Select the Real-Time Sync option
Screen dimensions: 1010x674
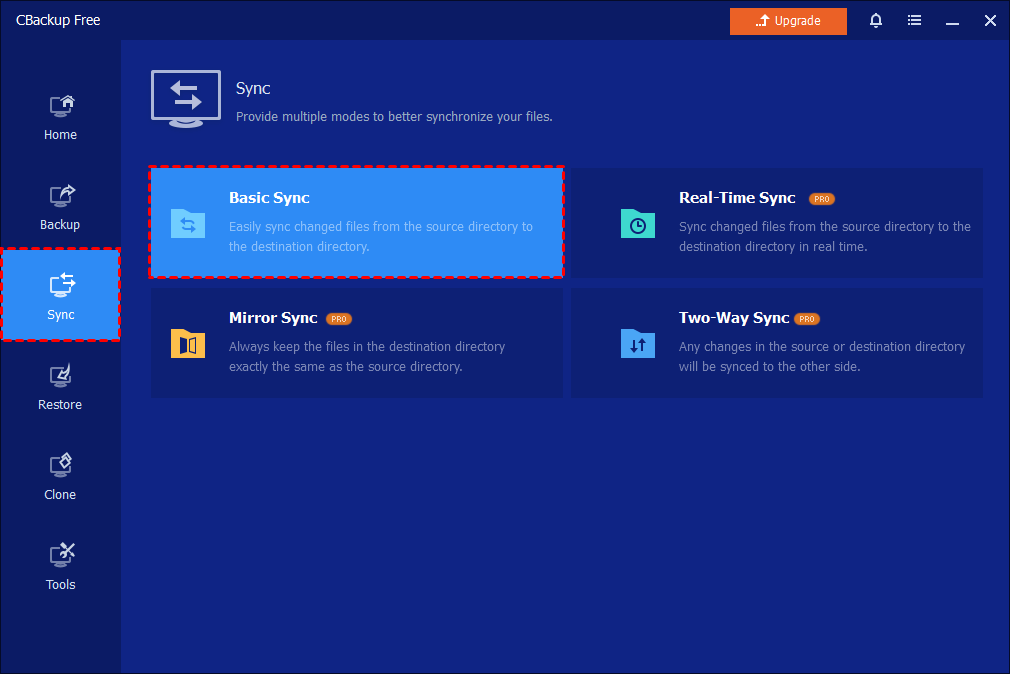pos(777,222)
